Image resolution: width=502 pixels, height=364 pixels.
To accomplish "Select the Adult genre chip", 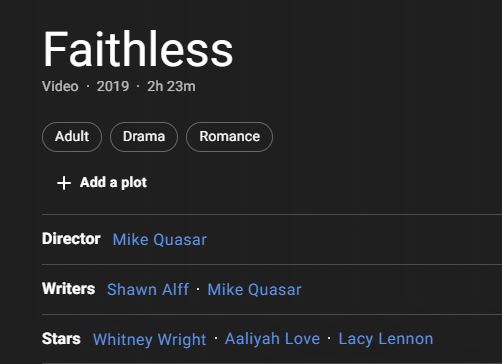I will coord(72,137).
